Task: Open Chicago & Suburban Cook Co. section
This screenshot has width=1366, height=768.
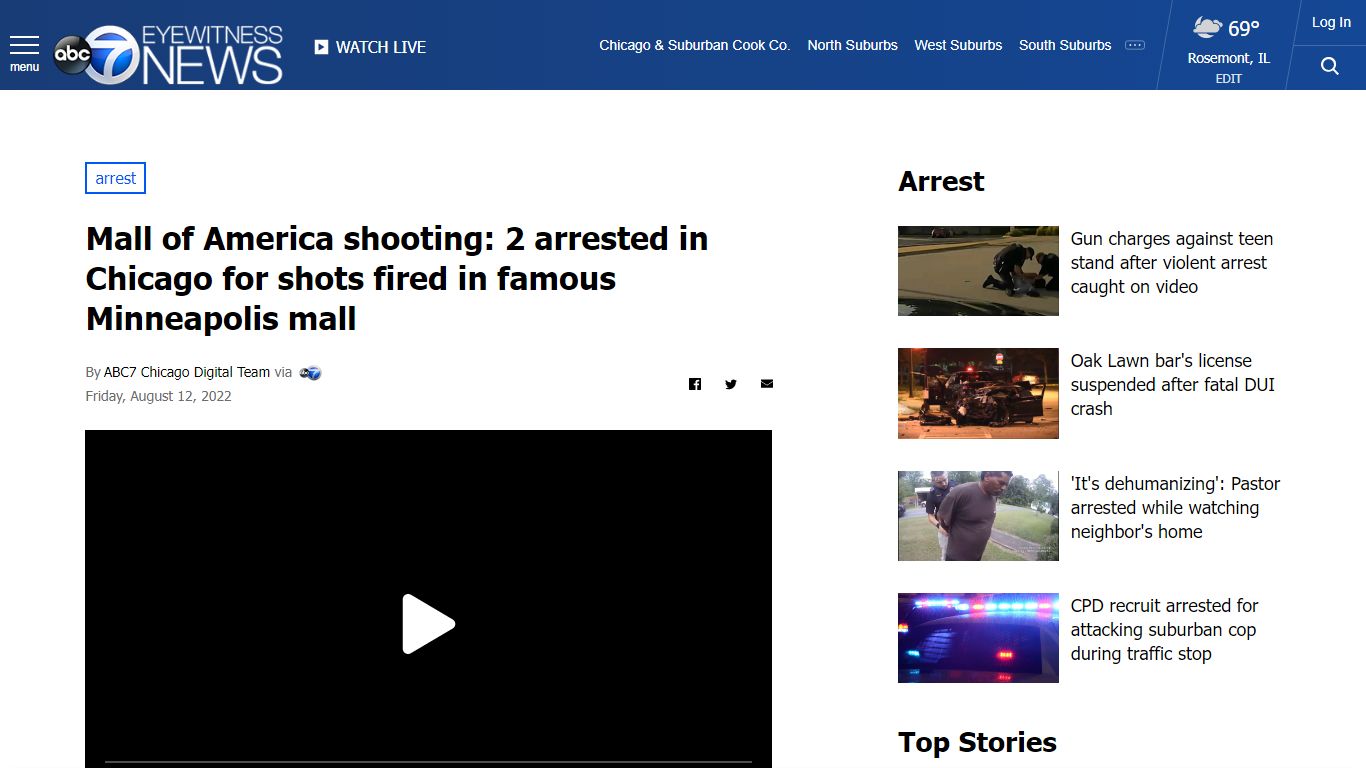Action: (x=694, y=45)
